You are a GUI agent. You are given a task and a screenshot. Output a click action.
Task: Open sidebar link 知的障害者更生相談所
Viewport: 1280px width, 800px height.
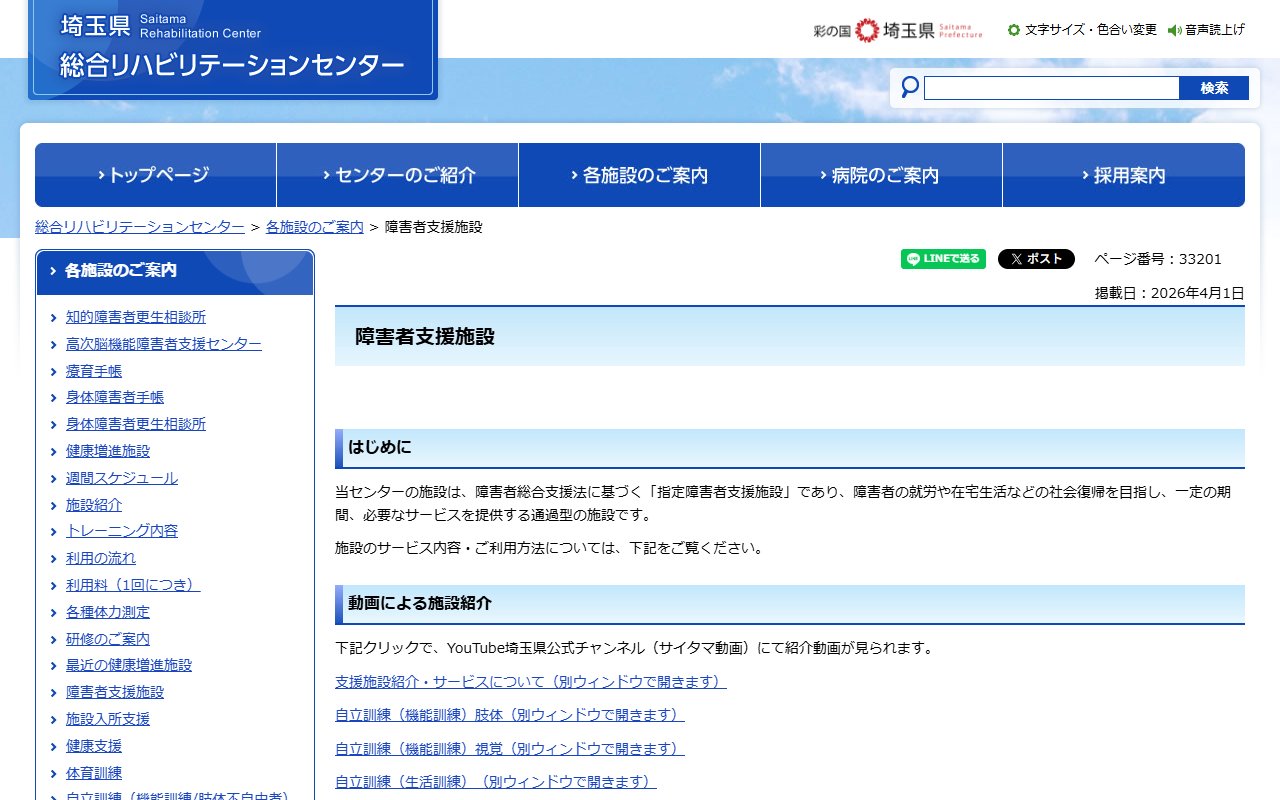(136, 317)
